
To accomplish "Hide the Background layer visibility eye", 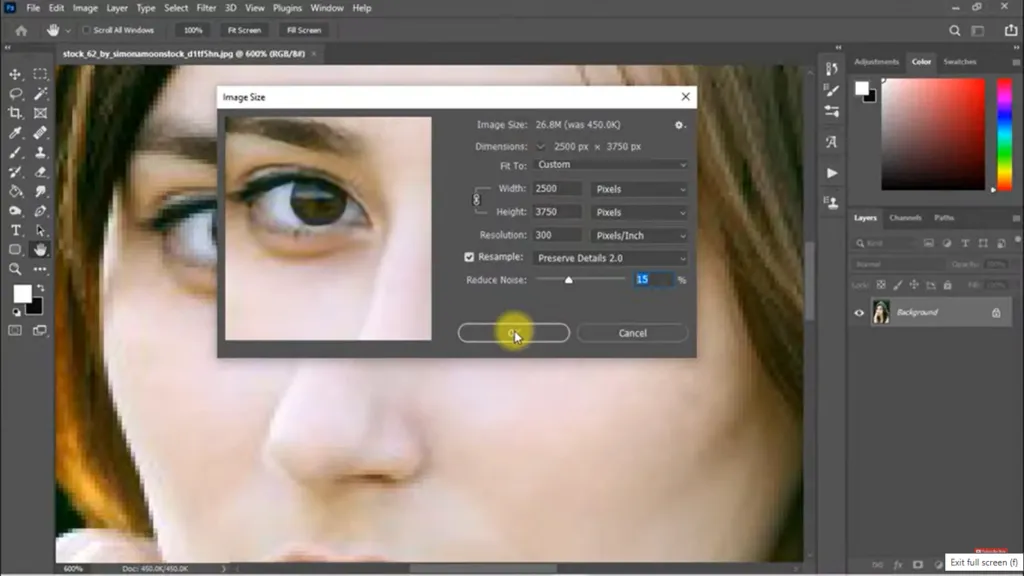I will pos(859,313).
